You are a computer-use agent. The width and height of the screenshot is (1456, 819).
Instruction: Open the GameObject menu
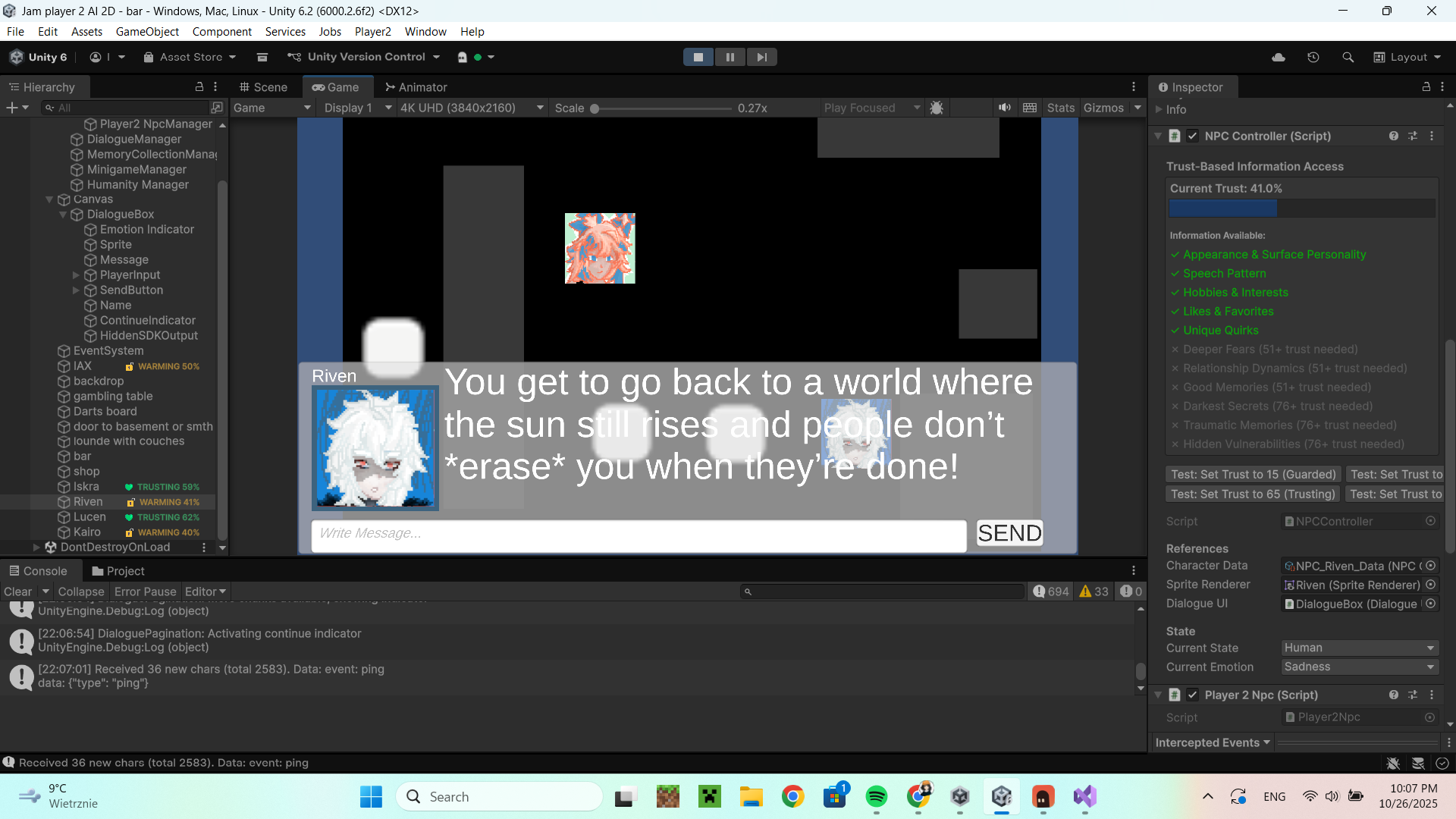147,31
